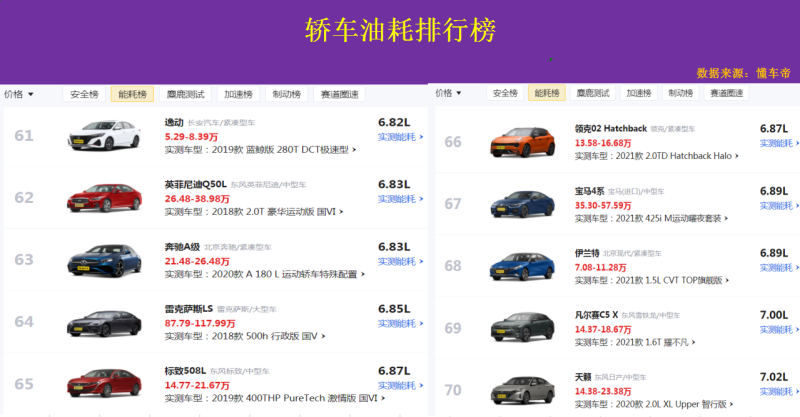Screen dimensions: 800x417
Task: Open the red 英菲尼迪Q50L car image
Action: coord(104,198)
